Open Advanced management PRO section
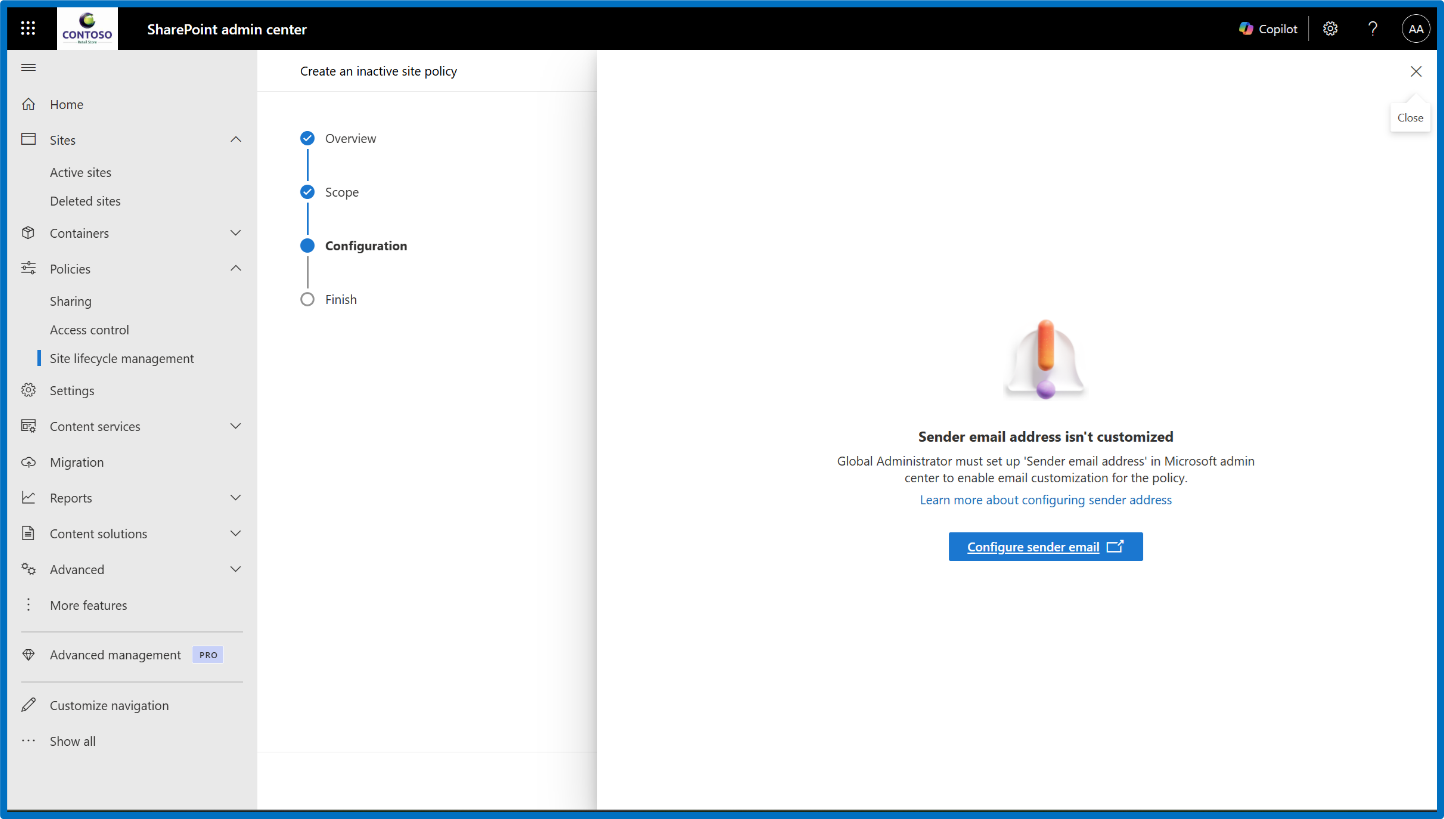 [115, 654]
